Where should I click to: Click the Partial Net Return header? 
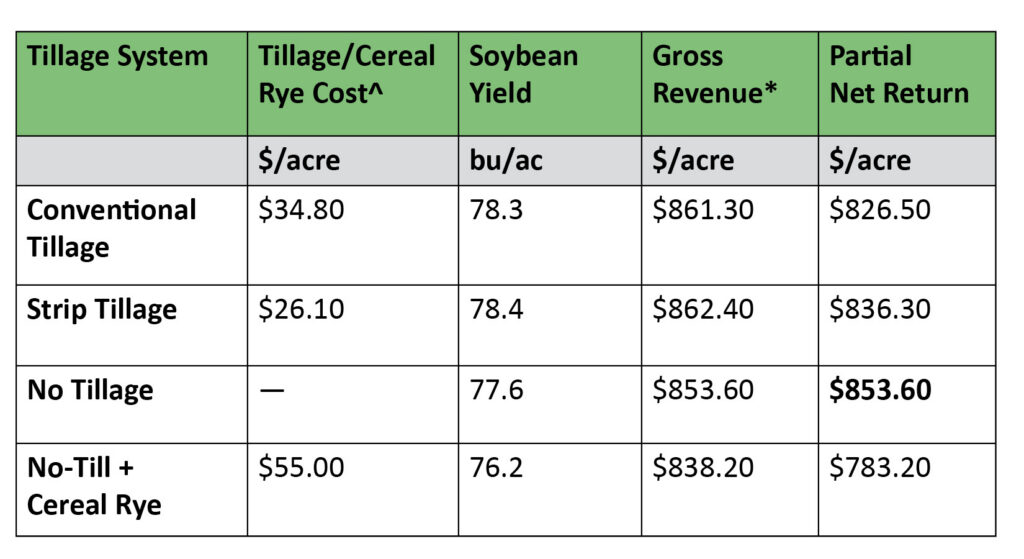(x=899, y=74)
